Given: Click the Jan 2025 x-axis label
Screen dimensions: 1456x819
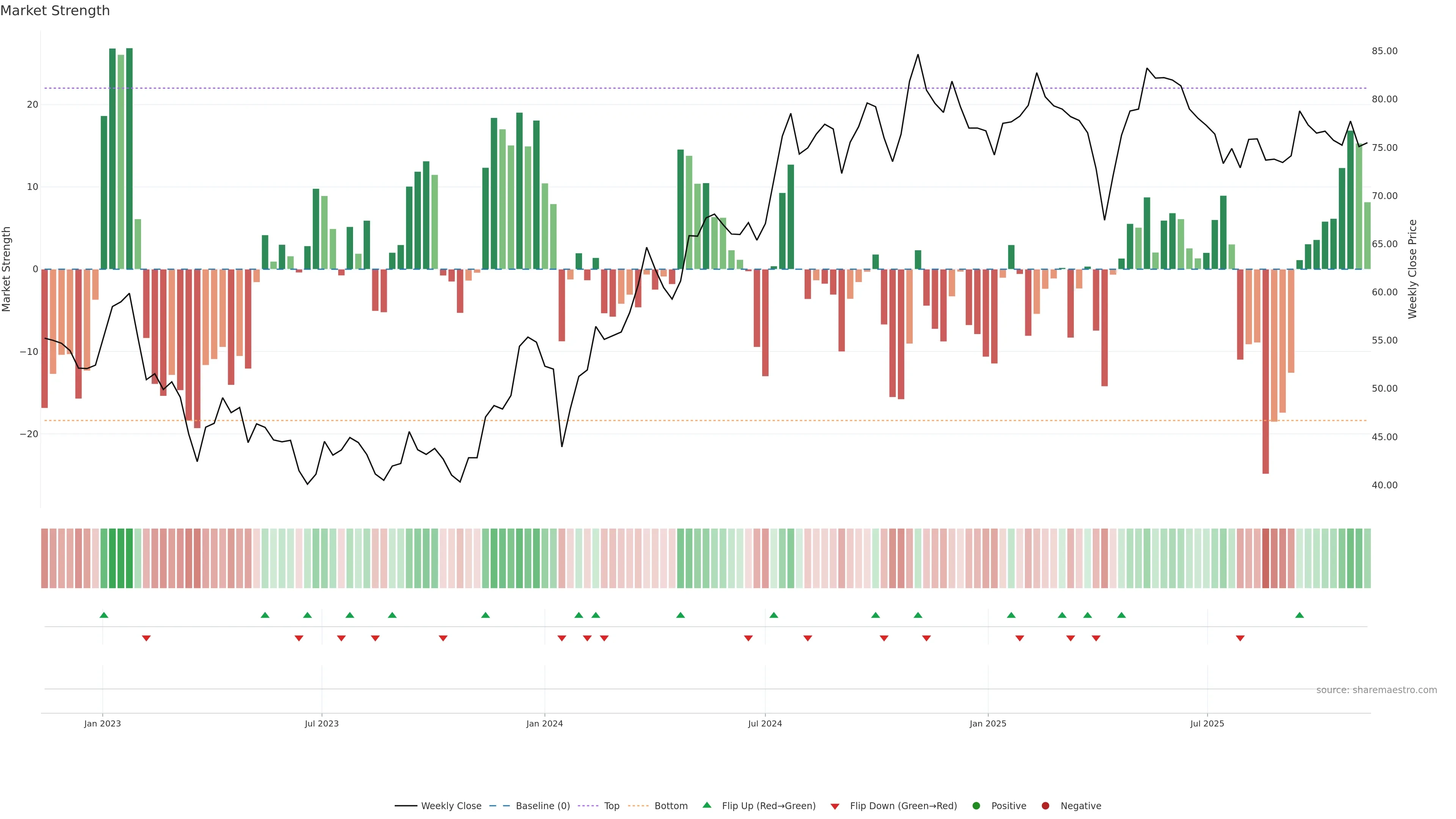Looking at the screenshot, I should click(987, 723).
